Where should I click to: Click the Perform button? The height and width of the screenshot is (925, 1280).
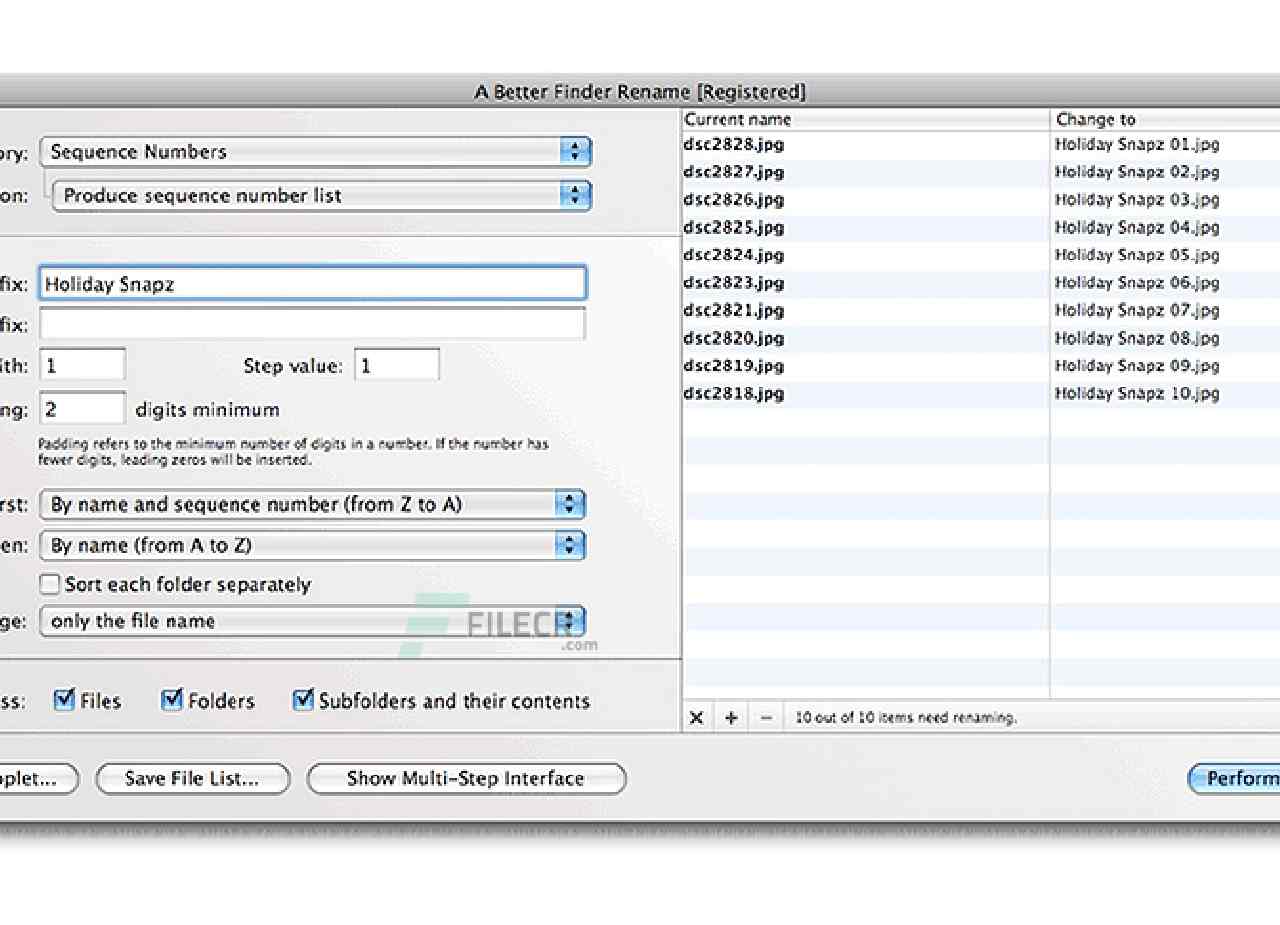1235,778
